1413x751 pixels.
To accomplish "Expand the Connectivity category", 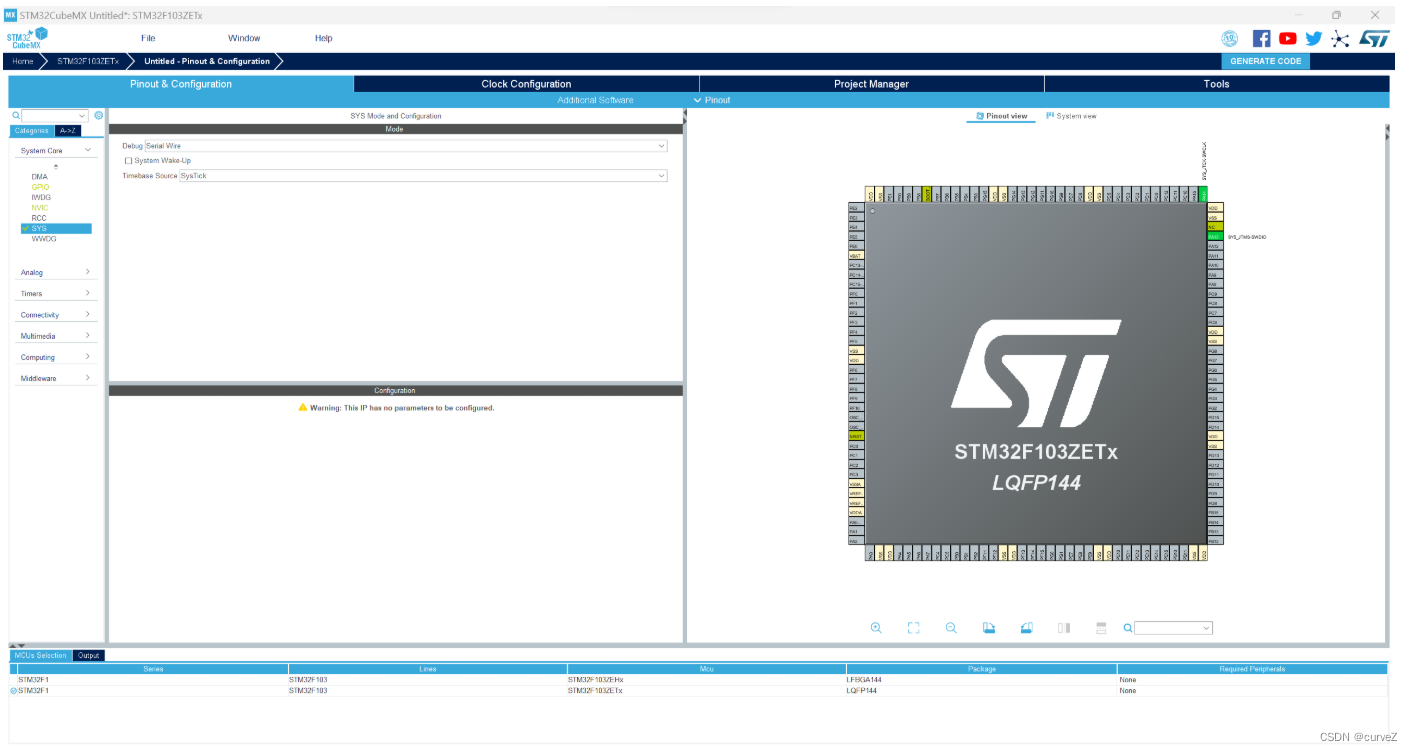I will pyautogui.click(x=88, y=314).
